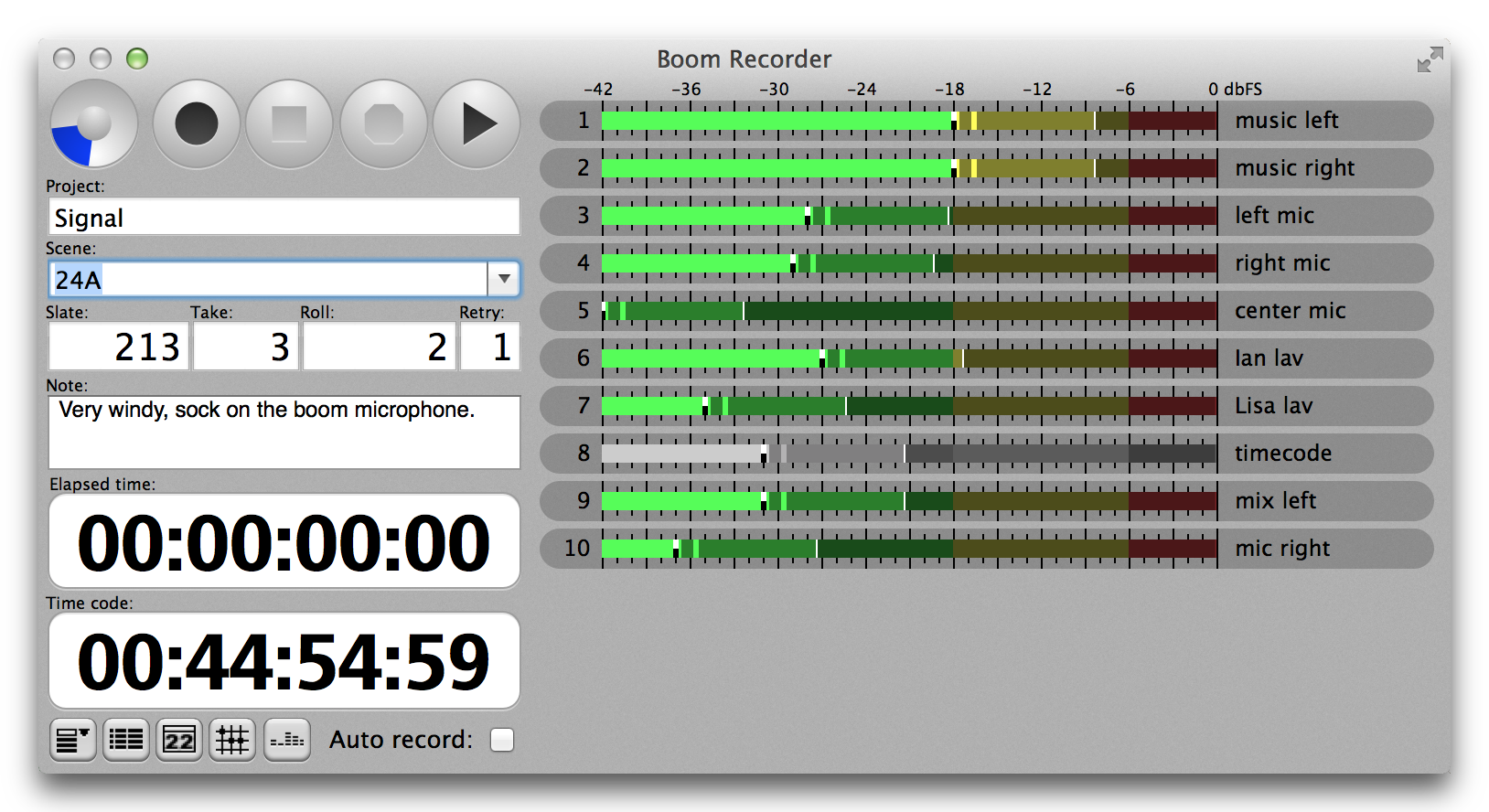Open the bulleted list view icon
The image size is (1489, 812).
tap(126, 739)
